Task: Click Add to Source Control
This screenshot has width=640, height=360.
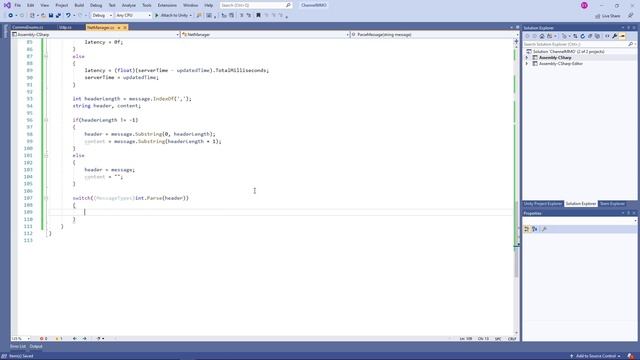Action: [596, 356]
